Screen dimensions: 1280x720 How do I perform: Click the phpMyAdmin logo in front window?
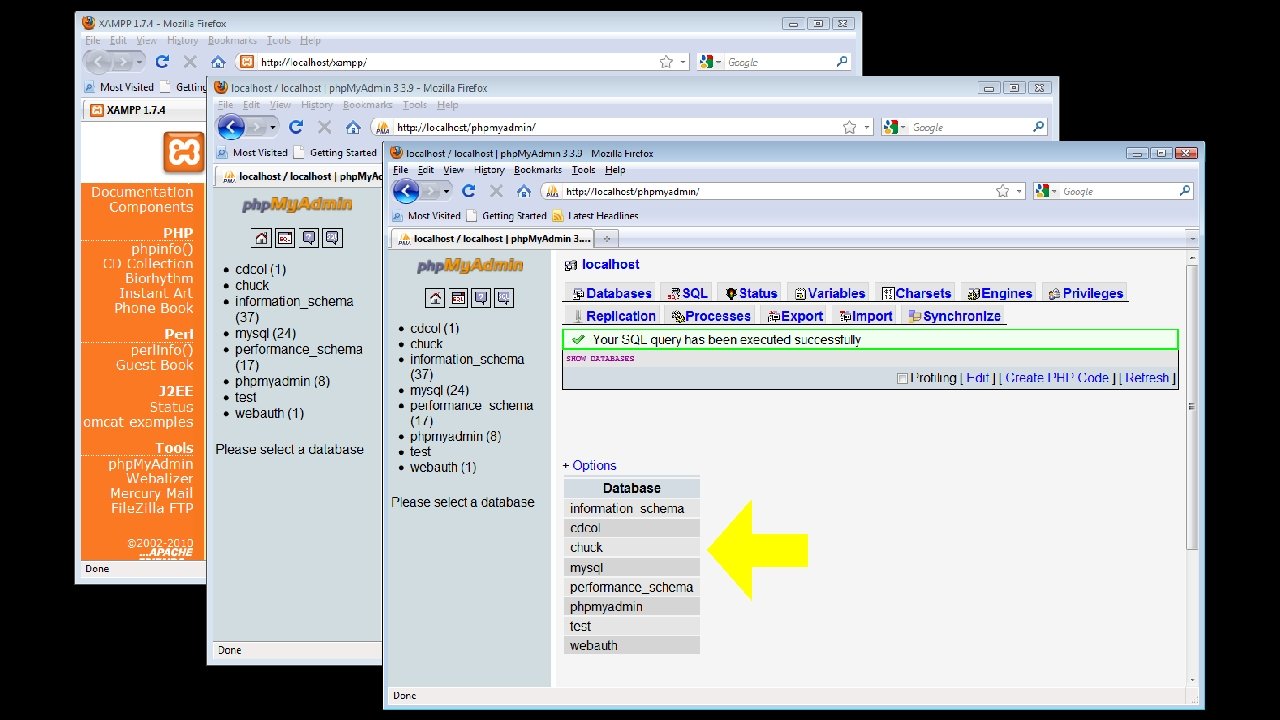click(x=470, y=265)
